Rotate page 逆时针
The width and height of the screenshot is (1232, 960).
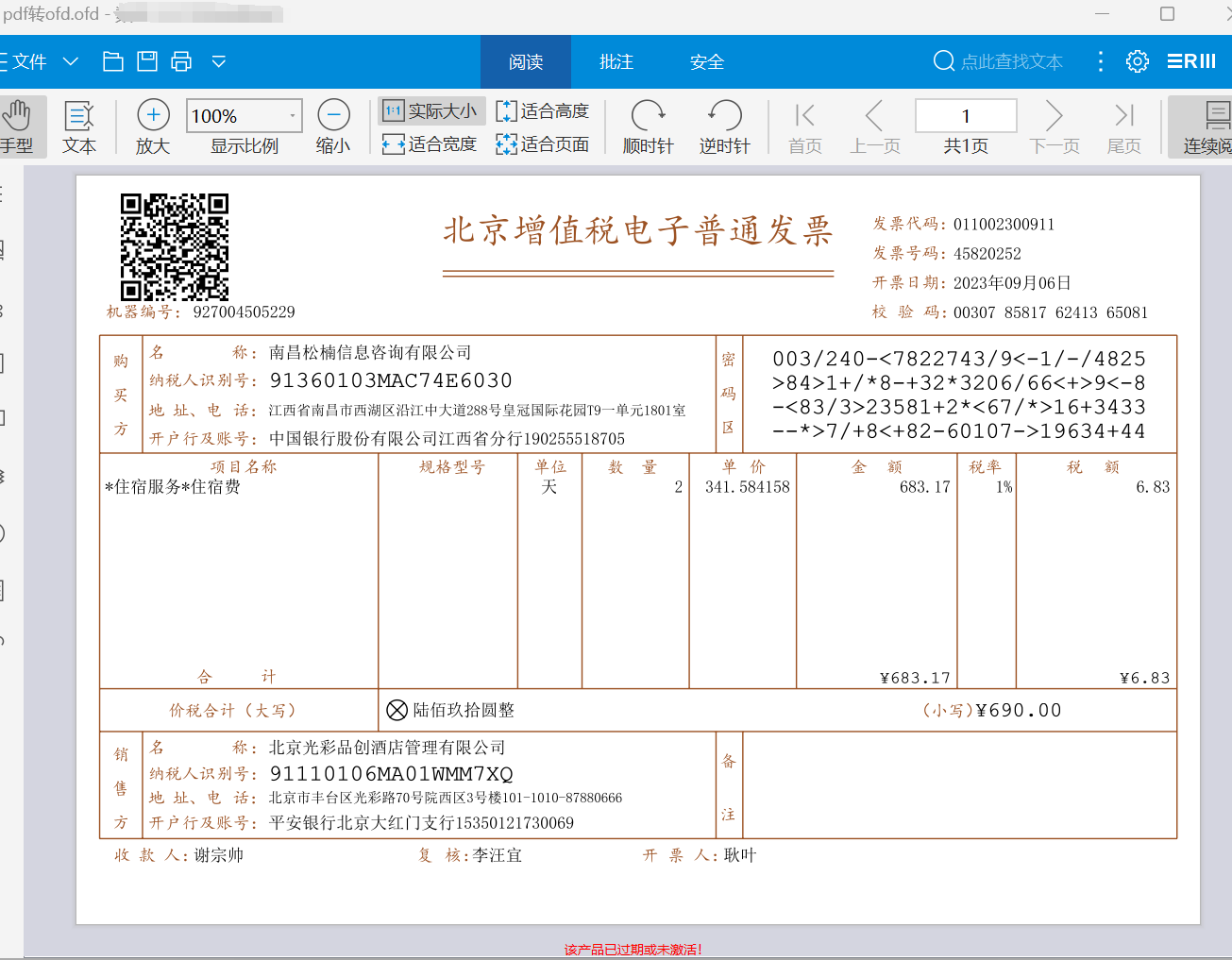click(x=725, y=126)
